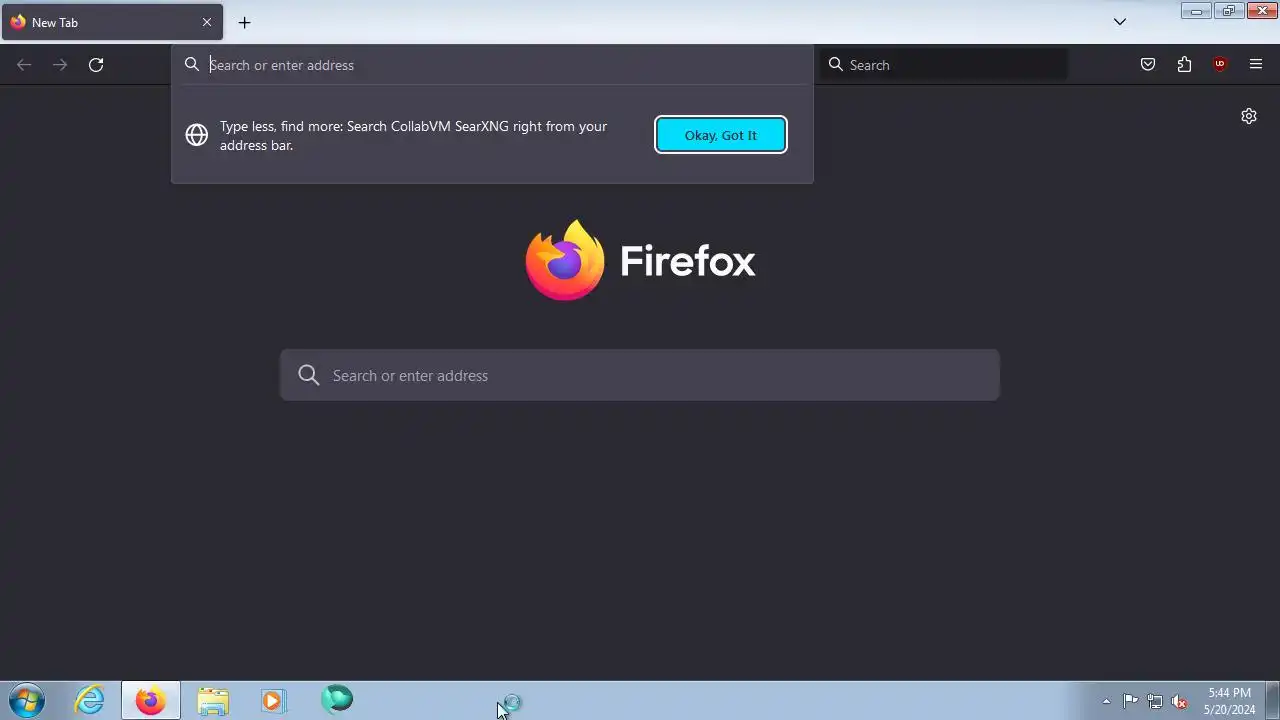1280x720 pixels.
Task: Open the Extensions puzzle icon
Action: click(x=1184, y=65)
